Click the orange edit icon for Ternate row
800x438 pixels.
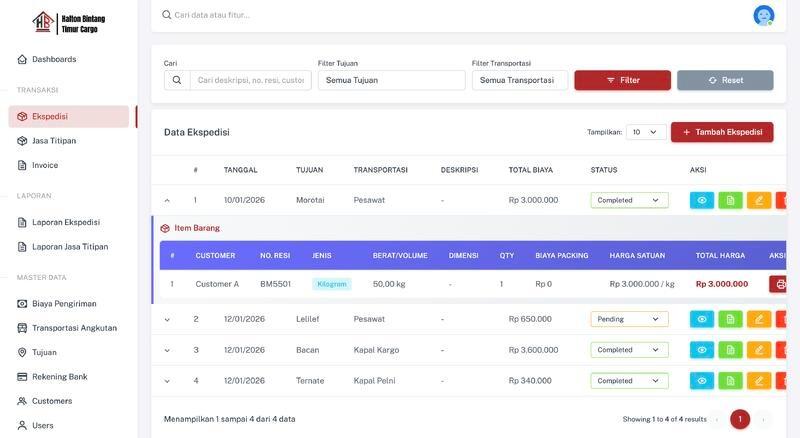click(759, 381)
